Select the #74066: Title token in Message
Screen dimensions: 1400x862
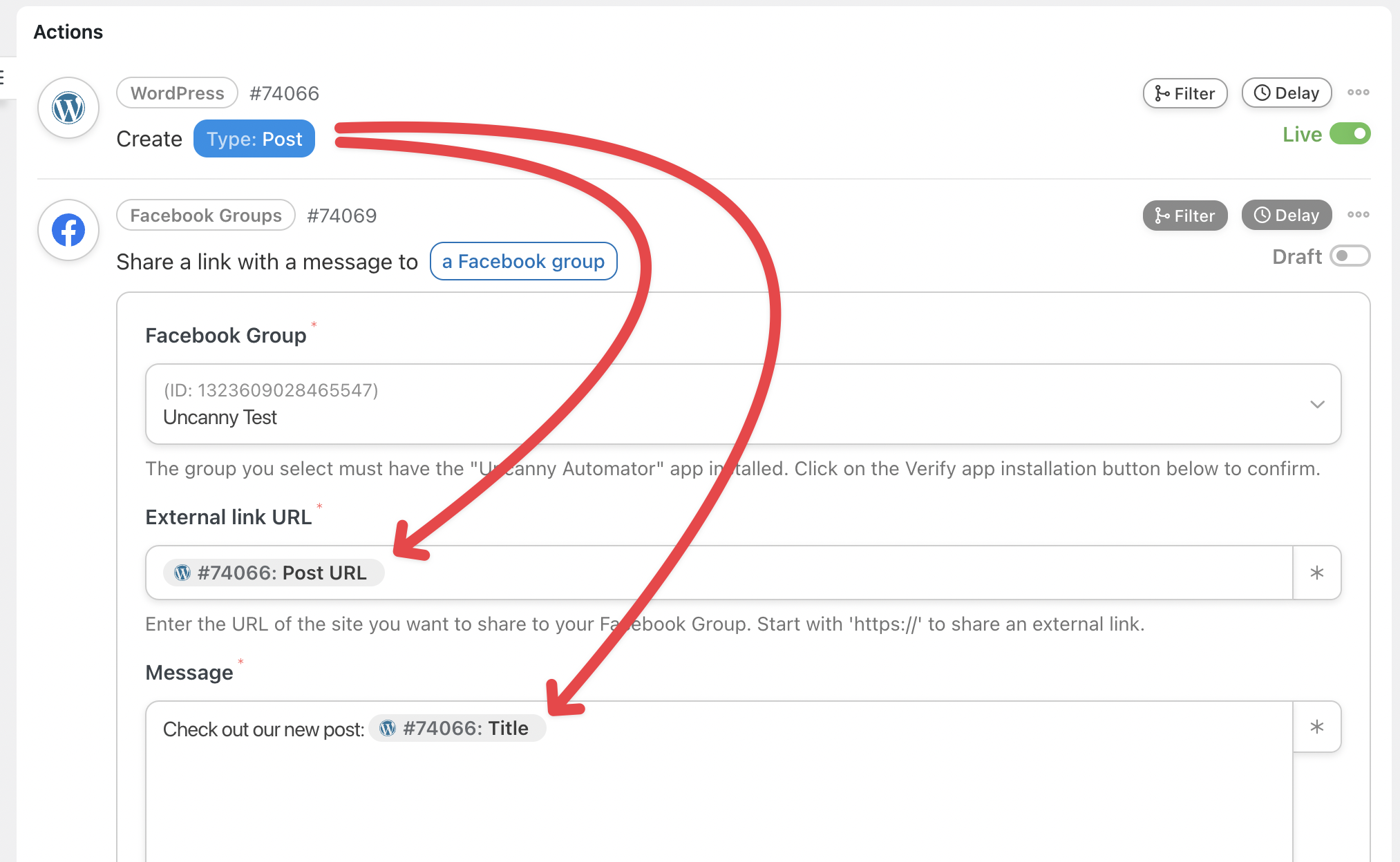point(457,728)
